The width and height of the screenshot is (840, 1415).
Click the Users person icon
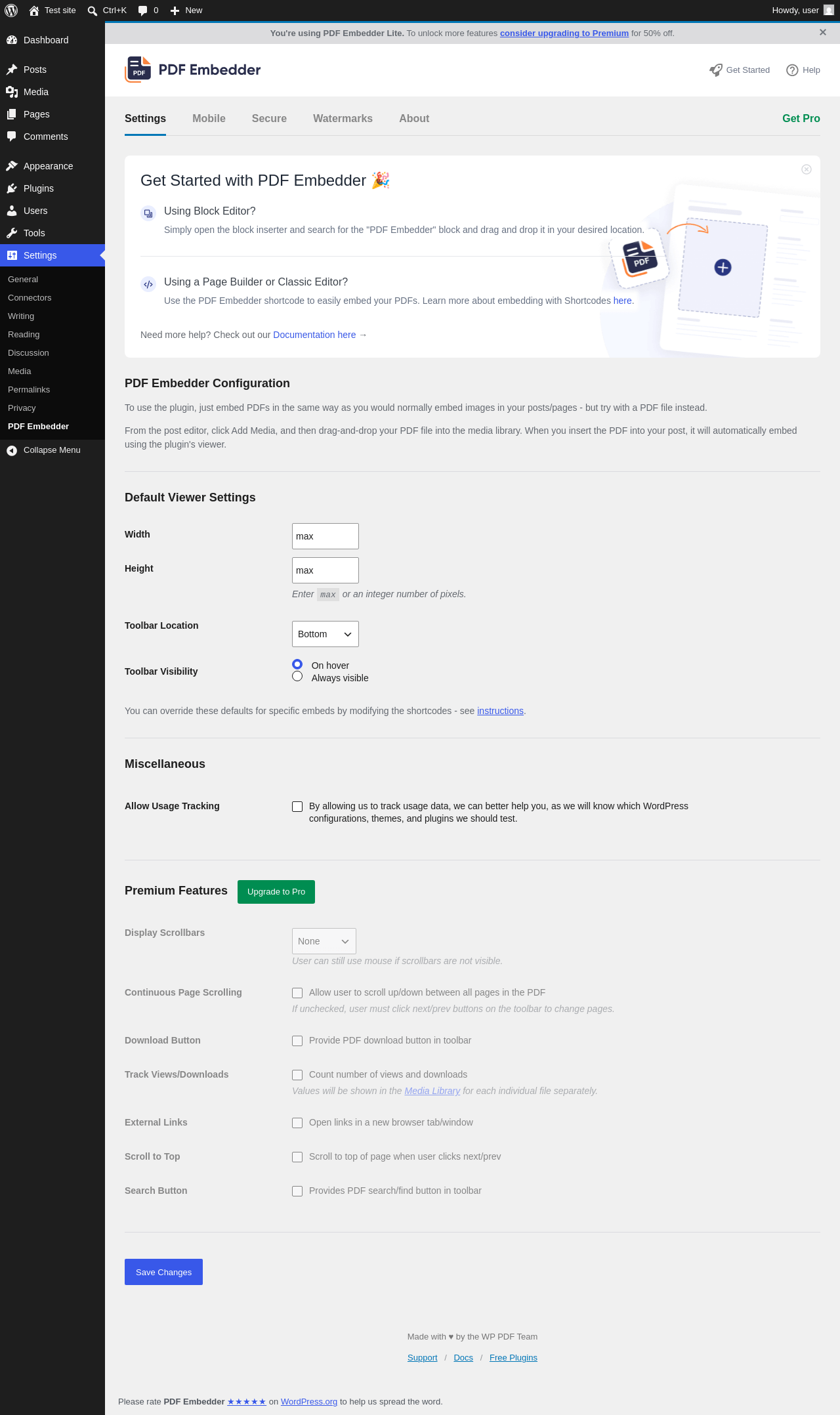point(12,211)
